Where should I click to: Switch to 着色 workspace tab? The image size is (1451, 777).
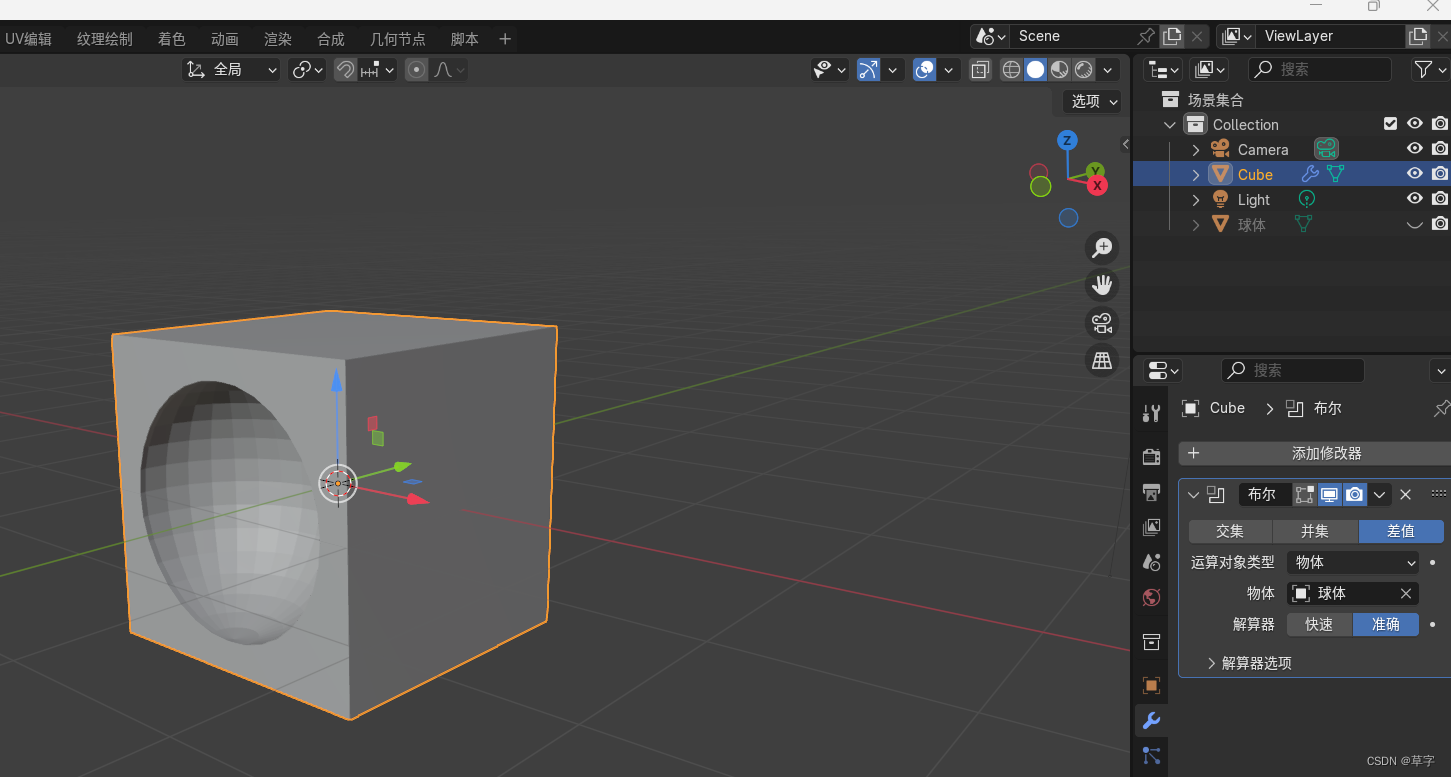[172, 39]
